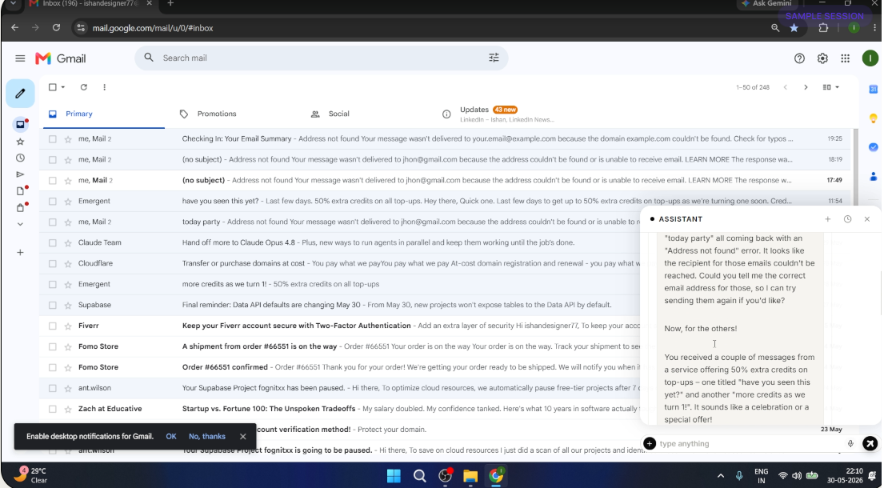
Task: Select the Inbox browser tab
Action: 90,3
